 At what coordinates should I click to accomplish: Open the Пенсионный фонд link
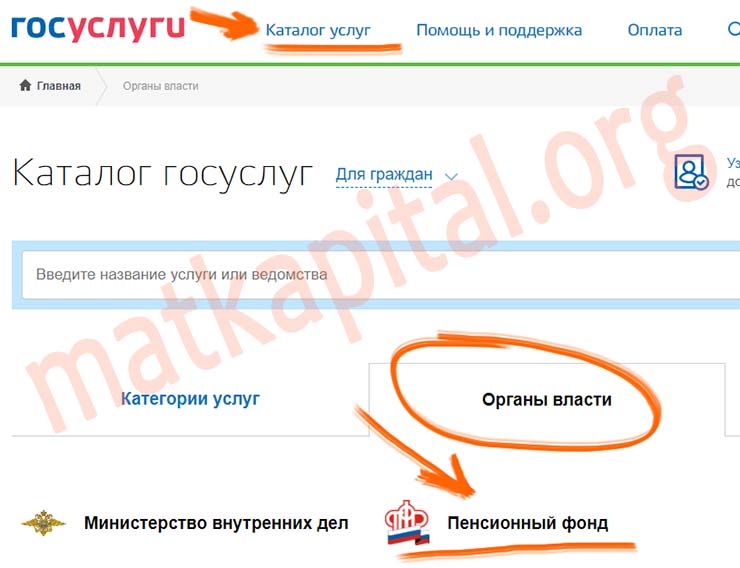[528, 523]
